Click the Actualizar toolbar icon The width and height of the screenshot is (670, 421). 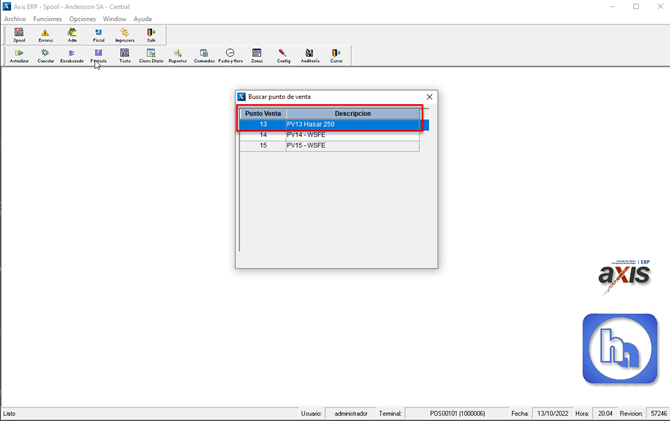pyautogui.click(x=19, y=56)
